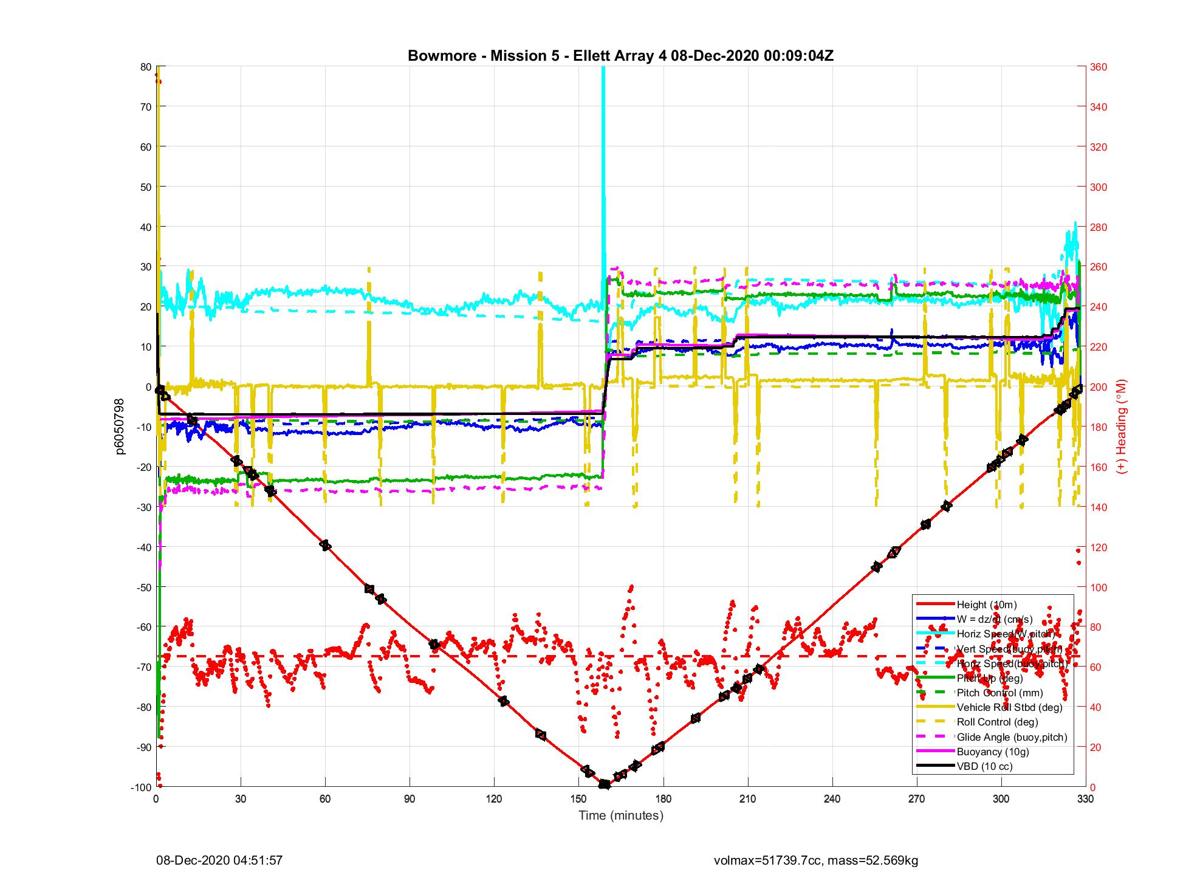The width and height of the screenshot is (1200, 885).
Task: Select right heading axis tick '160'
Action: pos(1098,467)
